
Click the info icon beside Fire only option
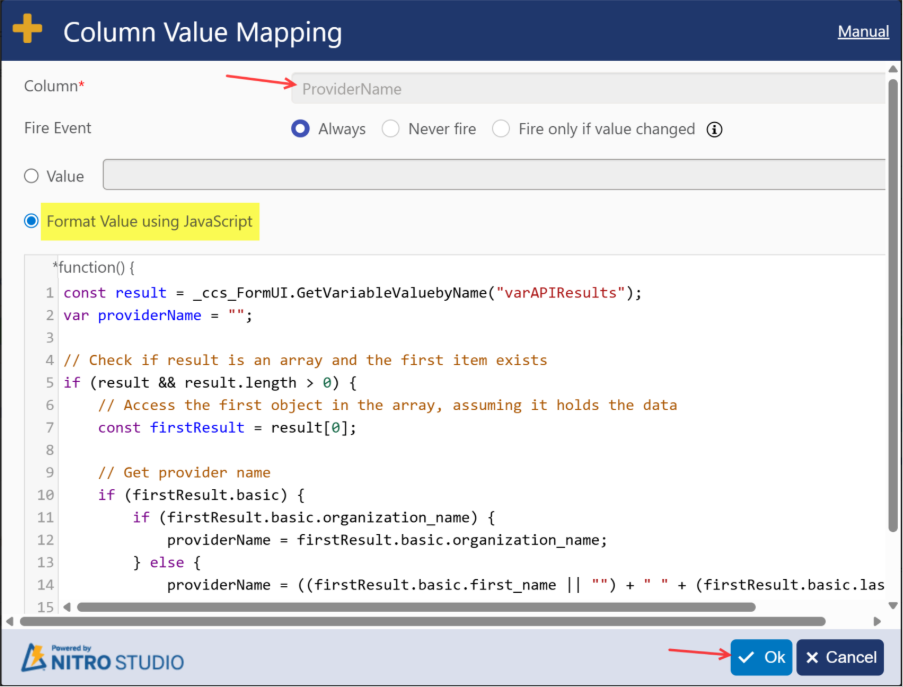point(715,129)
